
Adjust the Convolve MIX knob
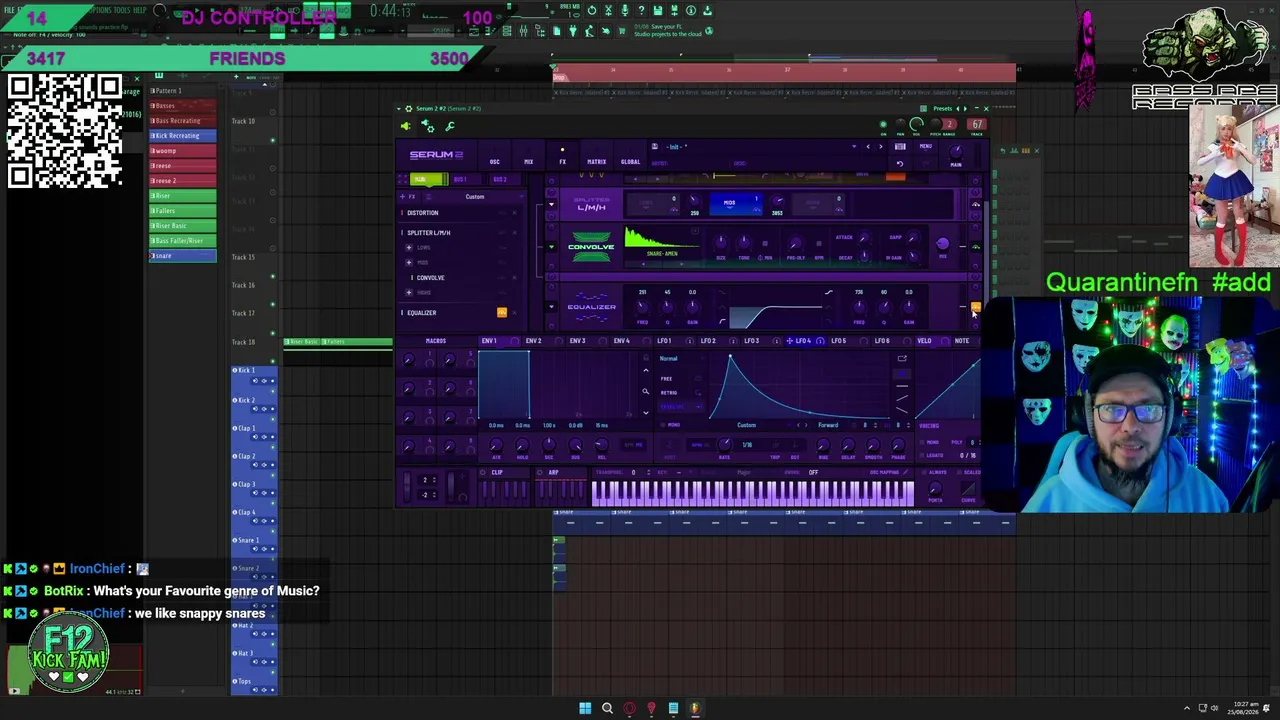coord(942,244)
